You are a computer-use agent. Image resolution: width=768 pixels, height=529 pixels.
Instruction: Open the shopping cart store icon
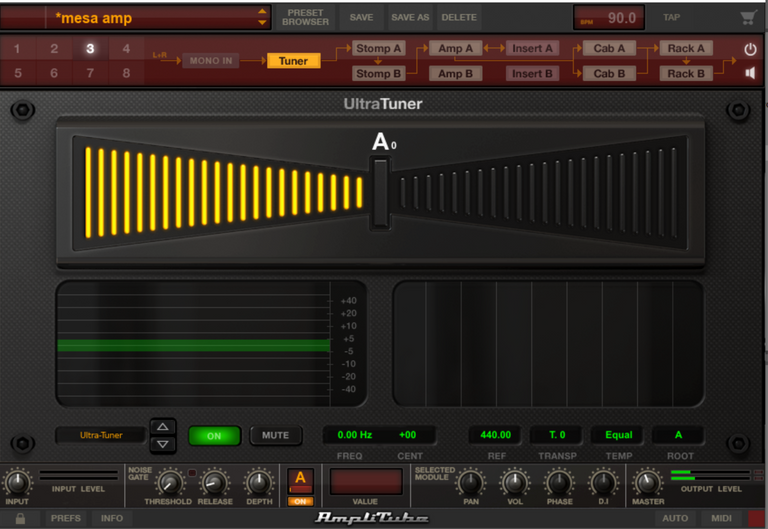coord(748,18)
